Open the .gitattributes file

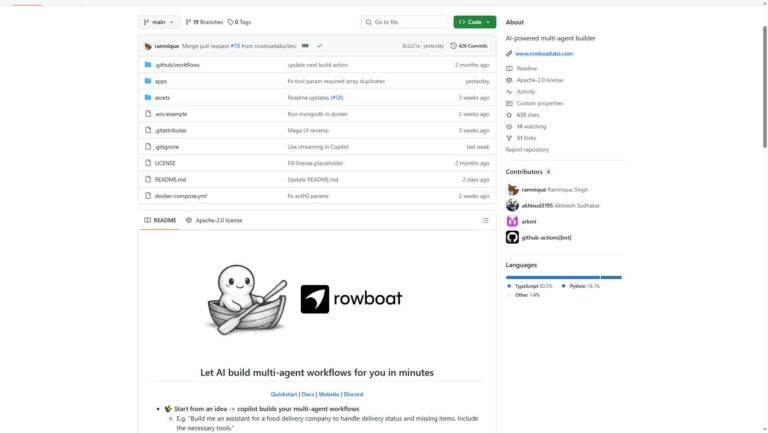click(x=170, y=130)
